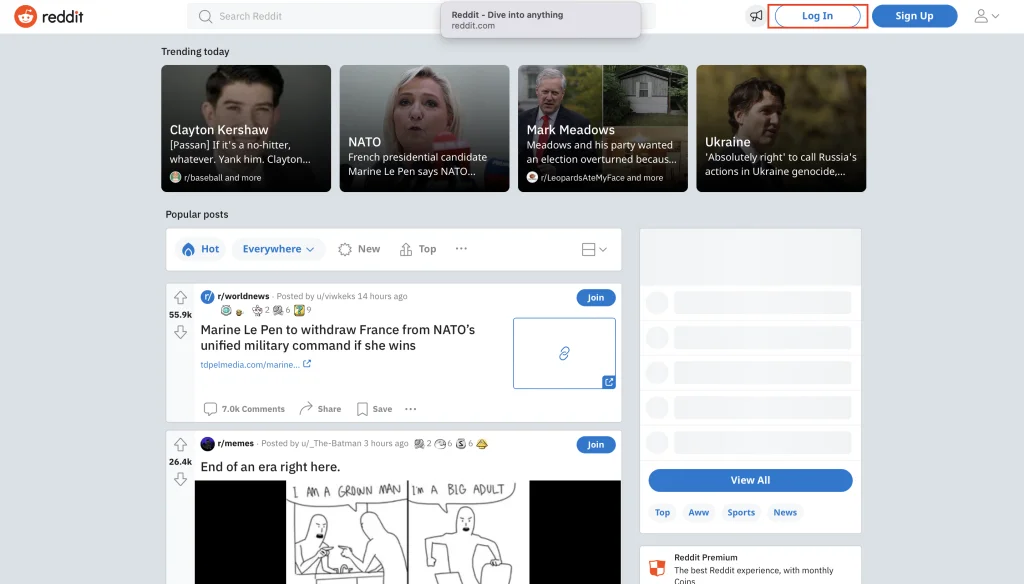Open the comic meme image

[408, 532]
